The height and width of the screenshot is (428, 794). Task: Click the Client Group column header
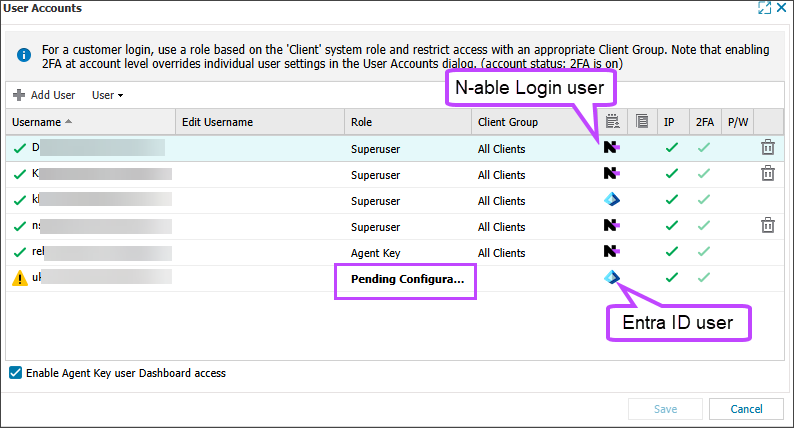coord(508,122)
